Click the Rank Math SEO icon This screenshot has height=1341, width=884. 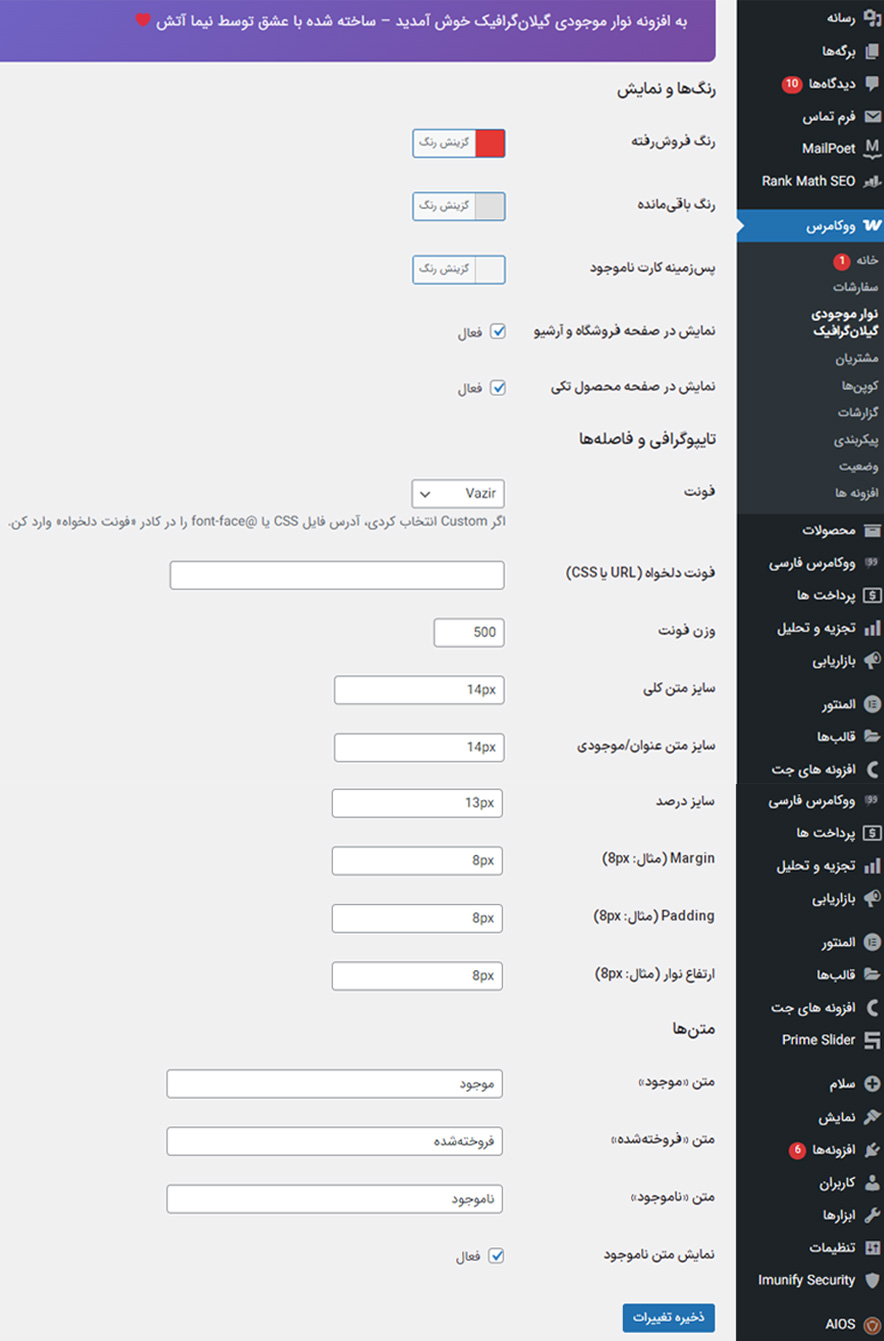(872, 181)
